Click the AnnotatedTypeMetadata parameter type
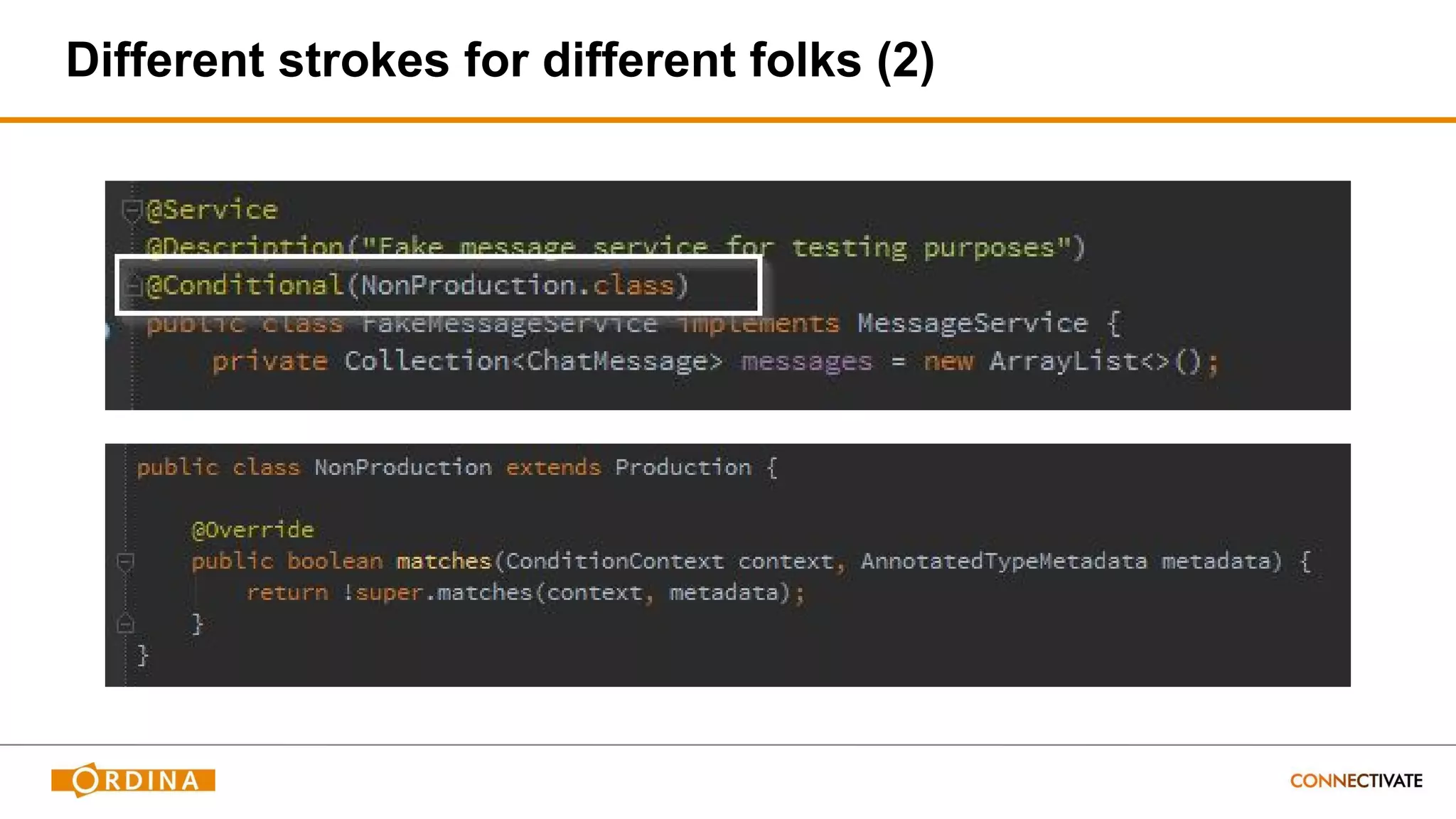 point(1003,562)
